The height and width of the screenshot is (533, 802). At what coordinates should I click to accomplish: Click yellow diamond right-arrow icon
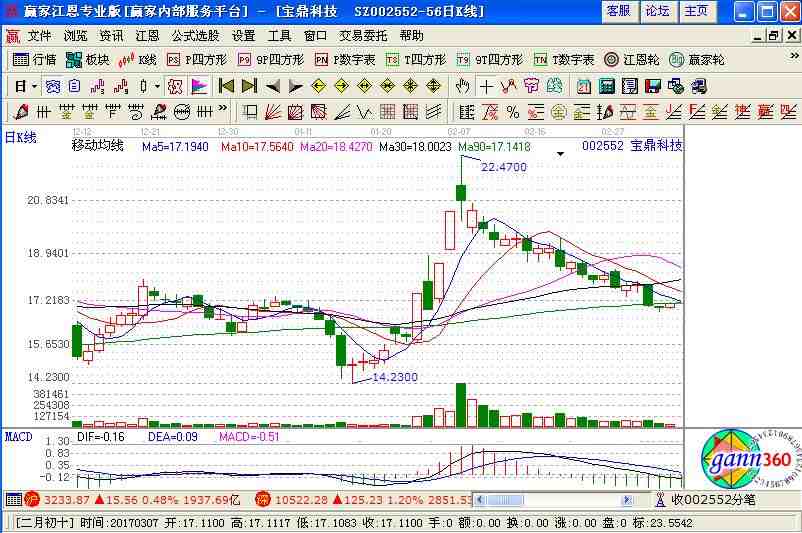[x=342, y=86]
